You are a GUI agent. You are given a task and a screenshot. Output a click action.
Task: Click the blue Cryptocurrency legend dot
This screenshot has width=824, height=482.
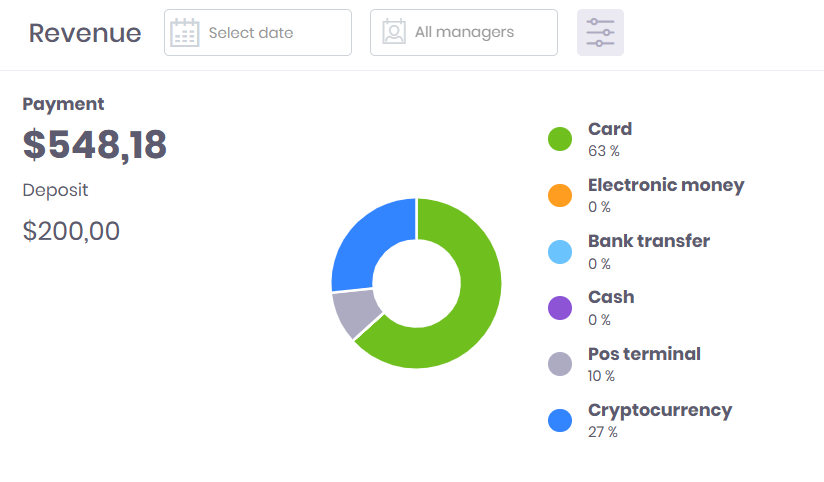click(x=560, y=420)
